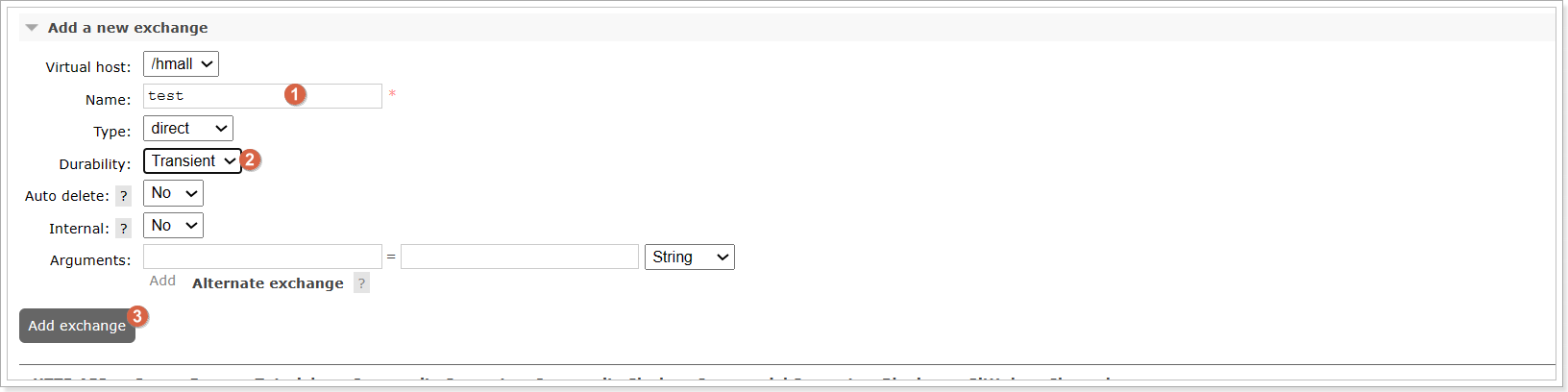Open the Virtual host /hmall dropdown

pyautogui.click(x=181, y=64)
